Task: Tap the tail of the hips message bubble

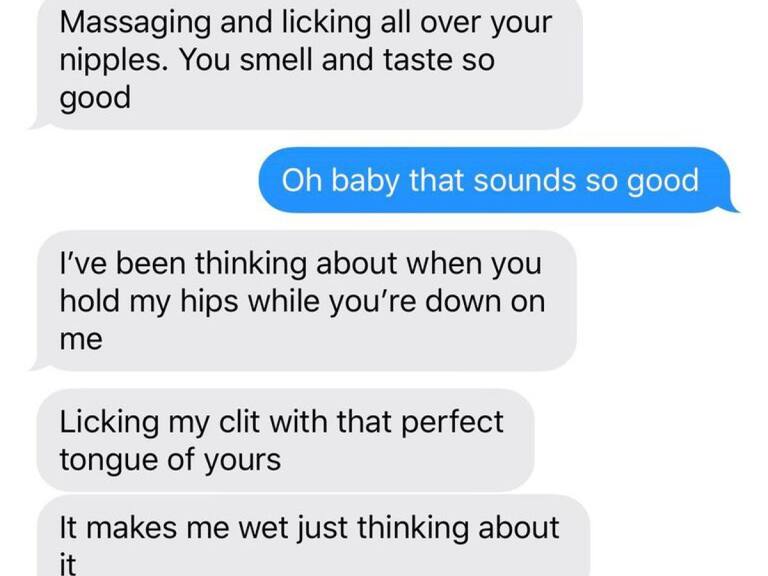Action: pos(37,365)
